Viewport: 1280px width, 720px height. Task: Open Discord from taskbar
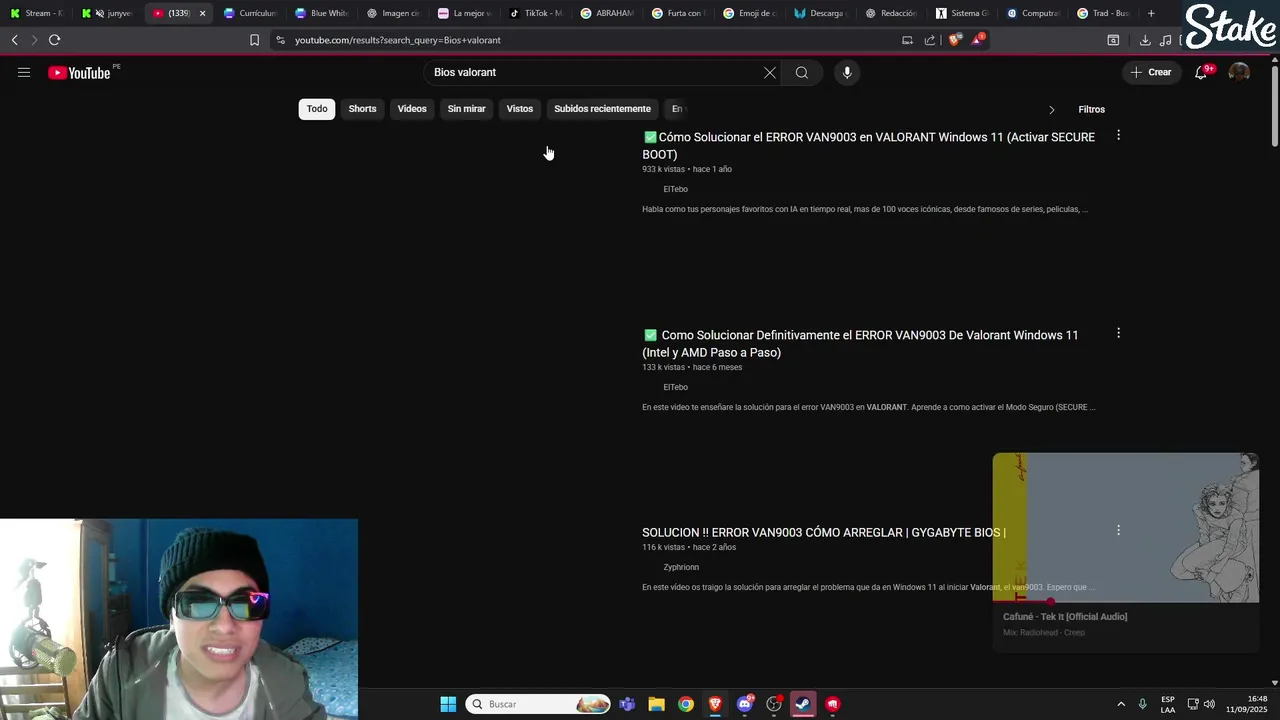[x=745, y=704]
